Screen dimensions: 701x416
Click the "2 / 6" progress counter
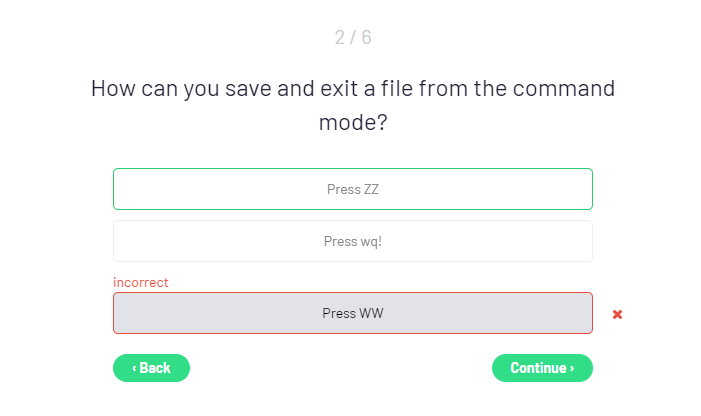coord(353,38)
